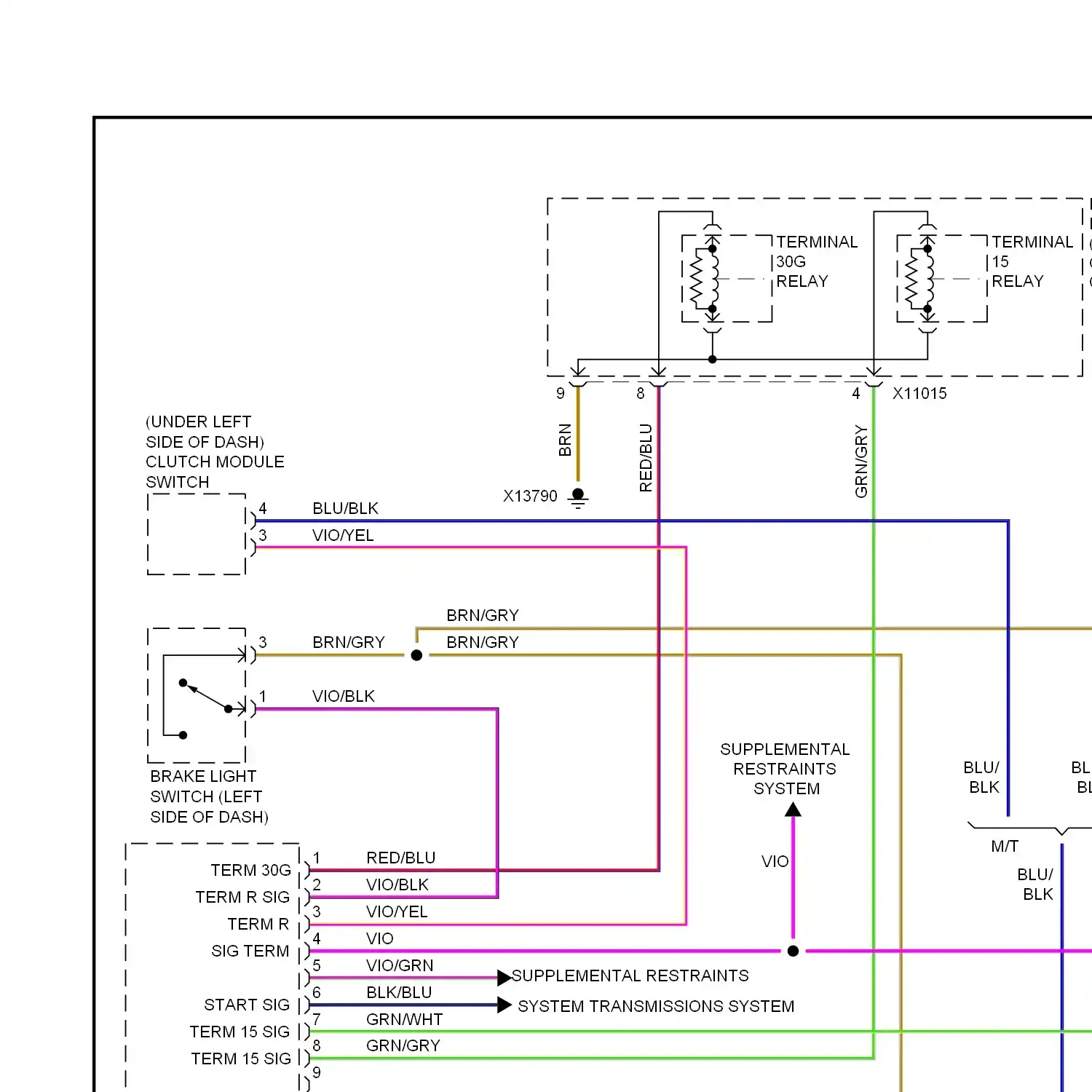Select the CLUTCH MODULE SWITCH description text

[x=215, y=452]
